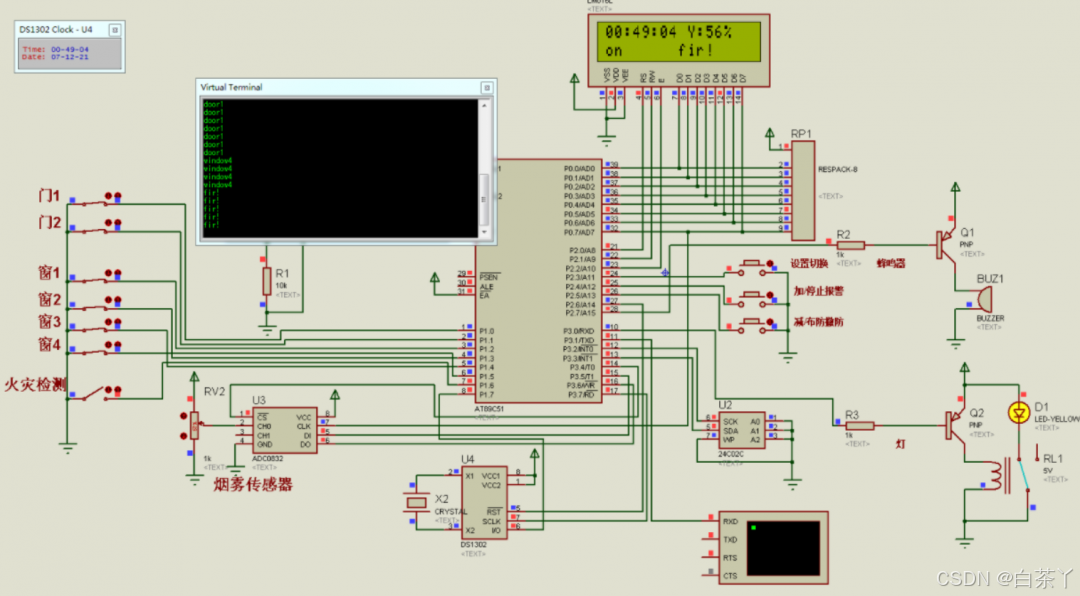Select the X2 crystal component

pyautogui.click(x=416, y=503)
